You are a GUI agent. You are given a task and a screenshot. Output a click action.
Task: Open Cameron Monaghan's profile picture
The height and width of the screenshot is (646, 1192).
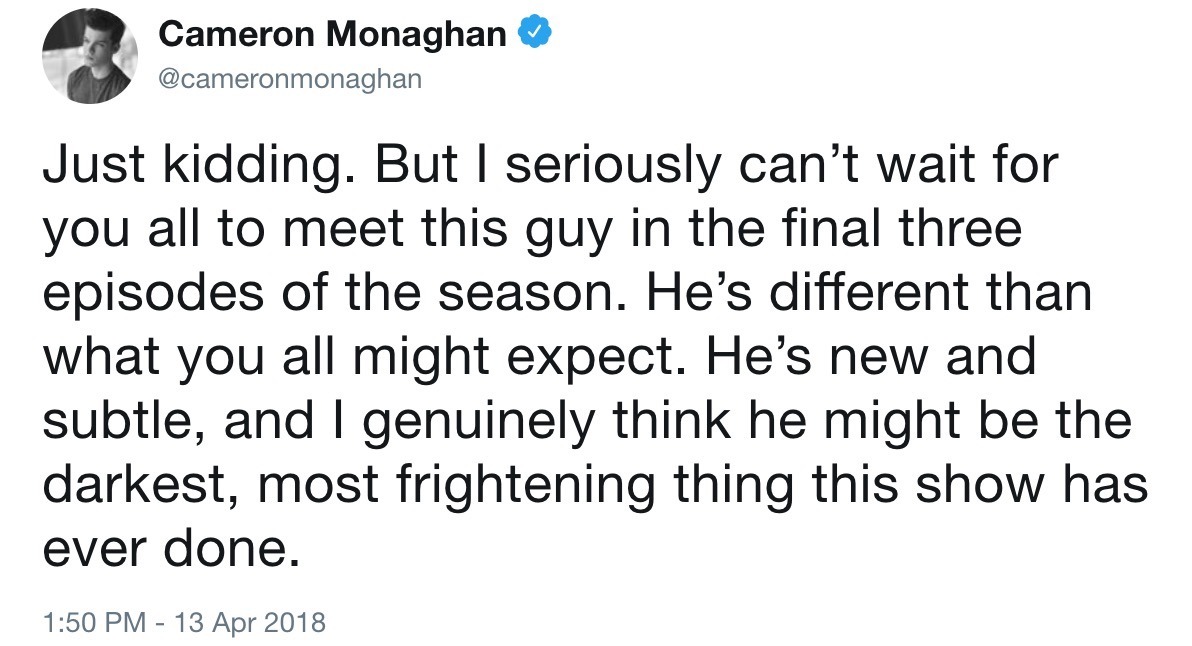pos(90,56)
